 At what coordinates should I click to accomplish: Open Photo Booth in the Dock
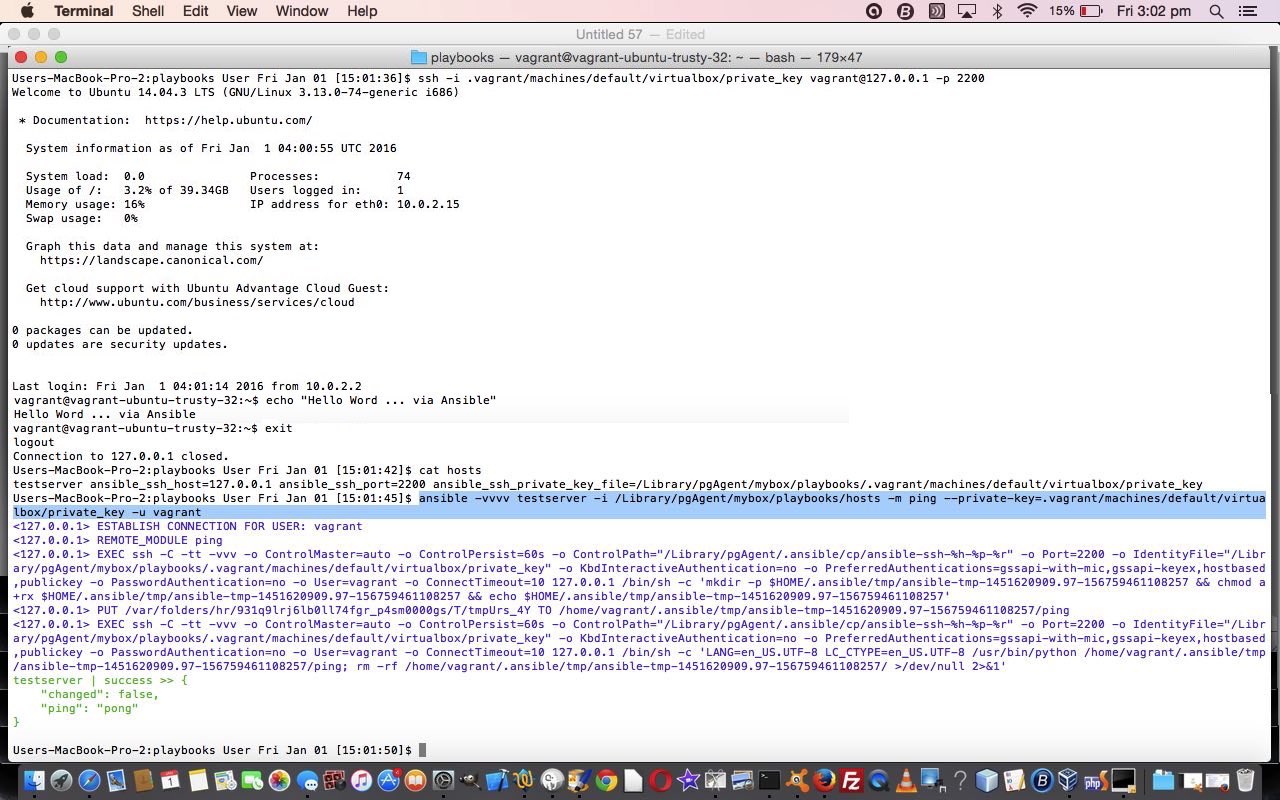pyautogui.click(x=334, y=780)
